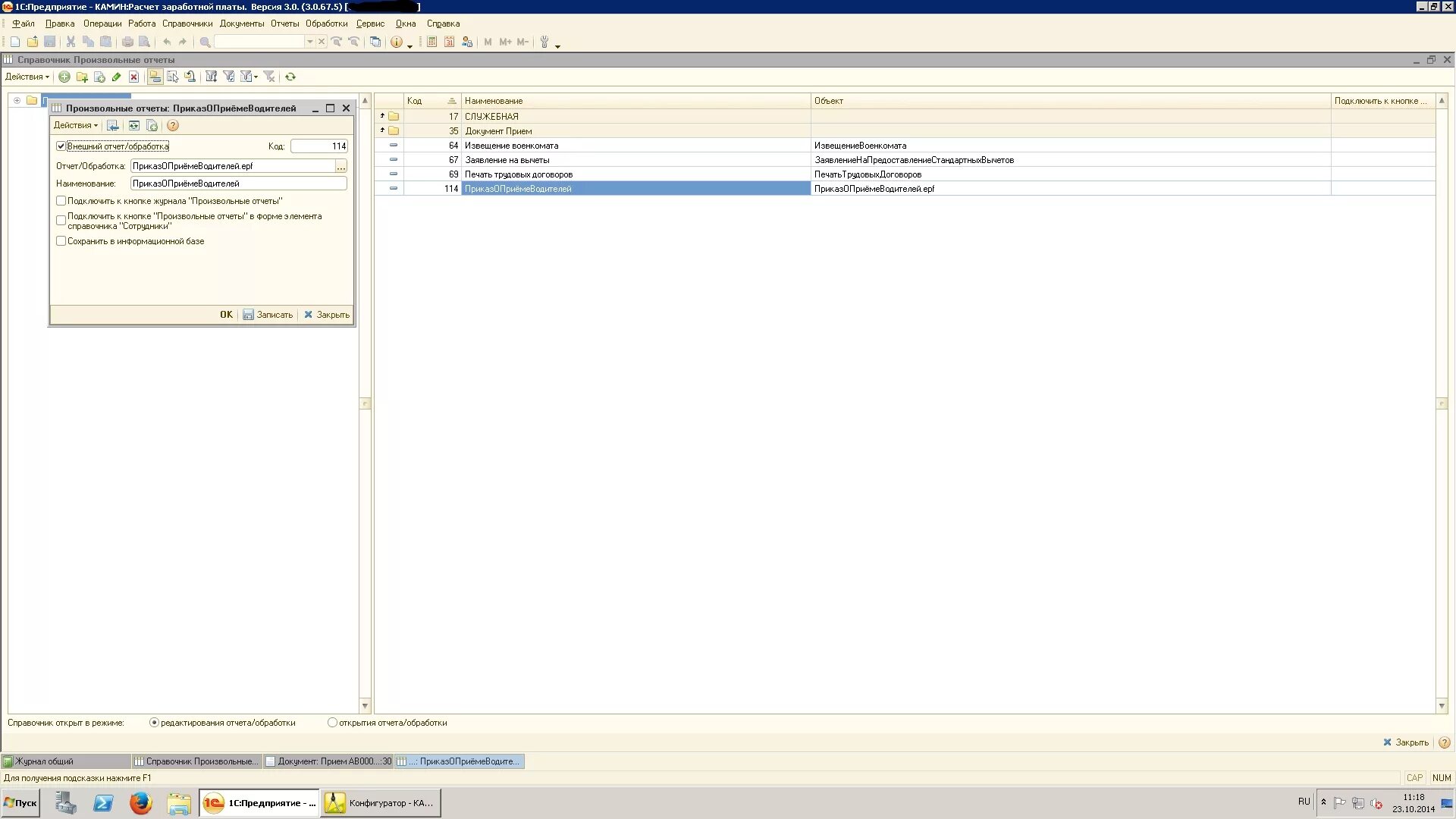Click the help question icon in dialog
The height and width of the screenshot is (819, 1456).
(x=173, y=126)
